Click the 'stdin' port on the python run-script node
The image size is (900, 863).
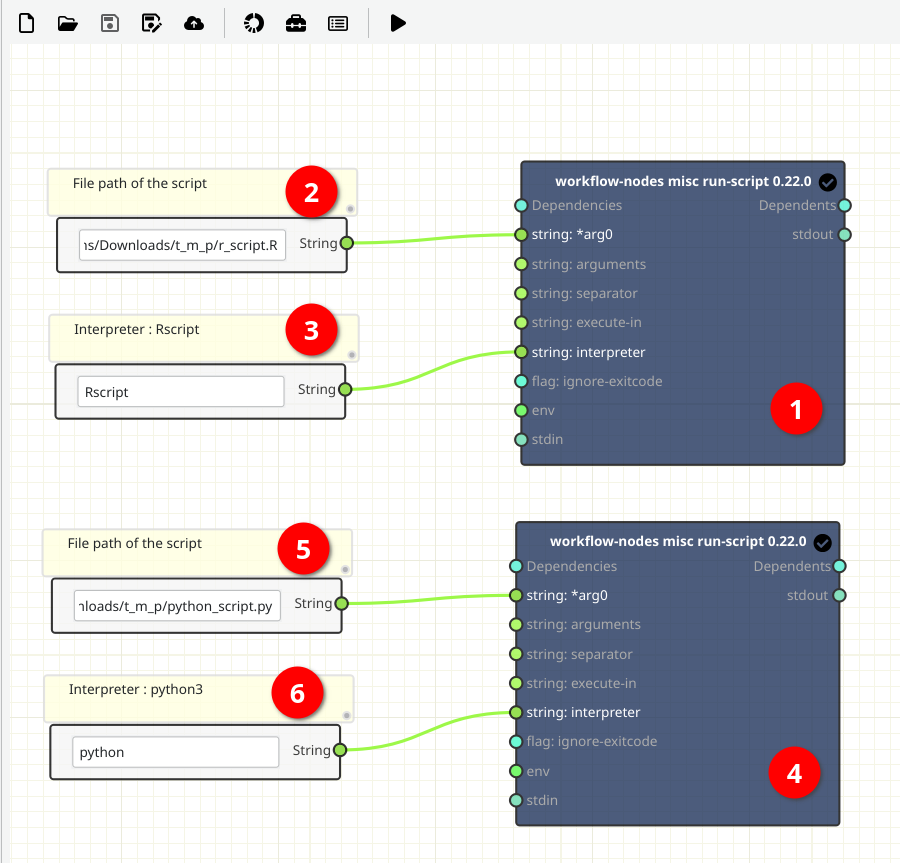tap(515, 800)
